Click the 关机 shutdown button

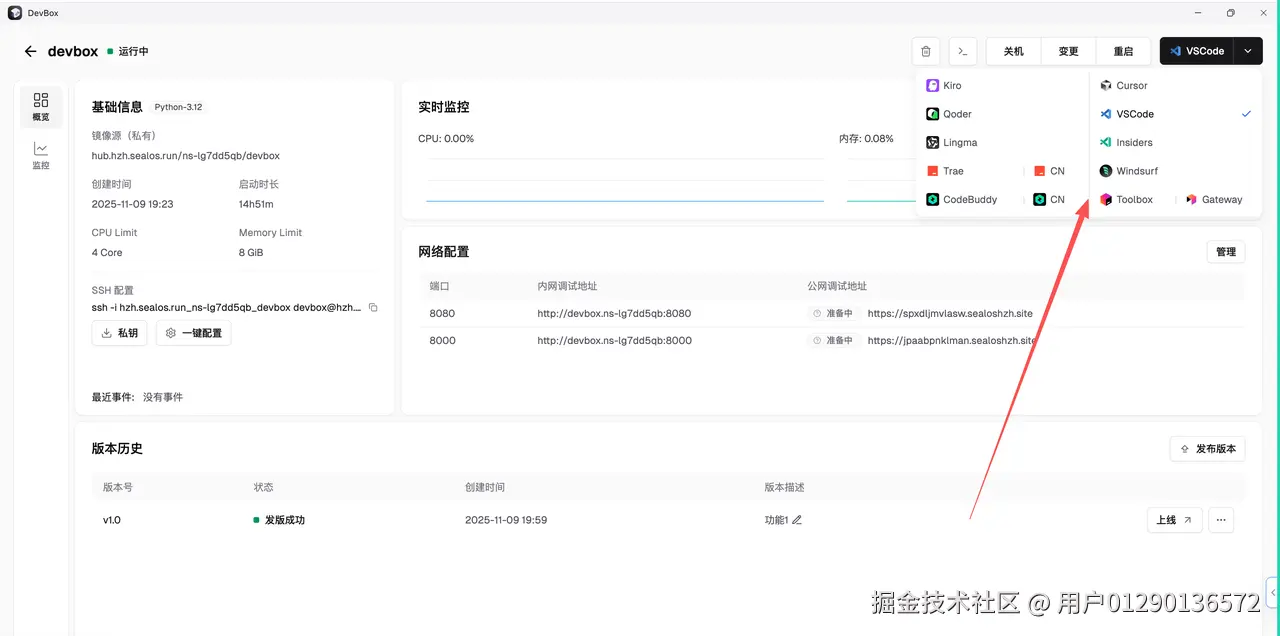[x=1013, y=51]
